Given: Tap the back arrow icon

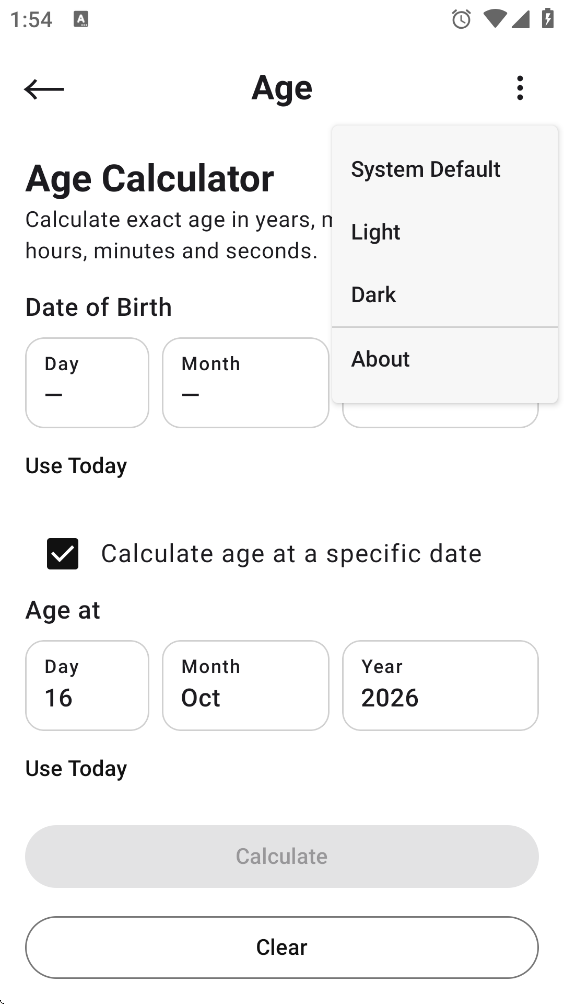Looking at the screenshot, I should pos(44,88).
